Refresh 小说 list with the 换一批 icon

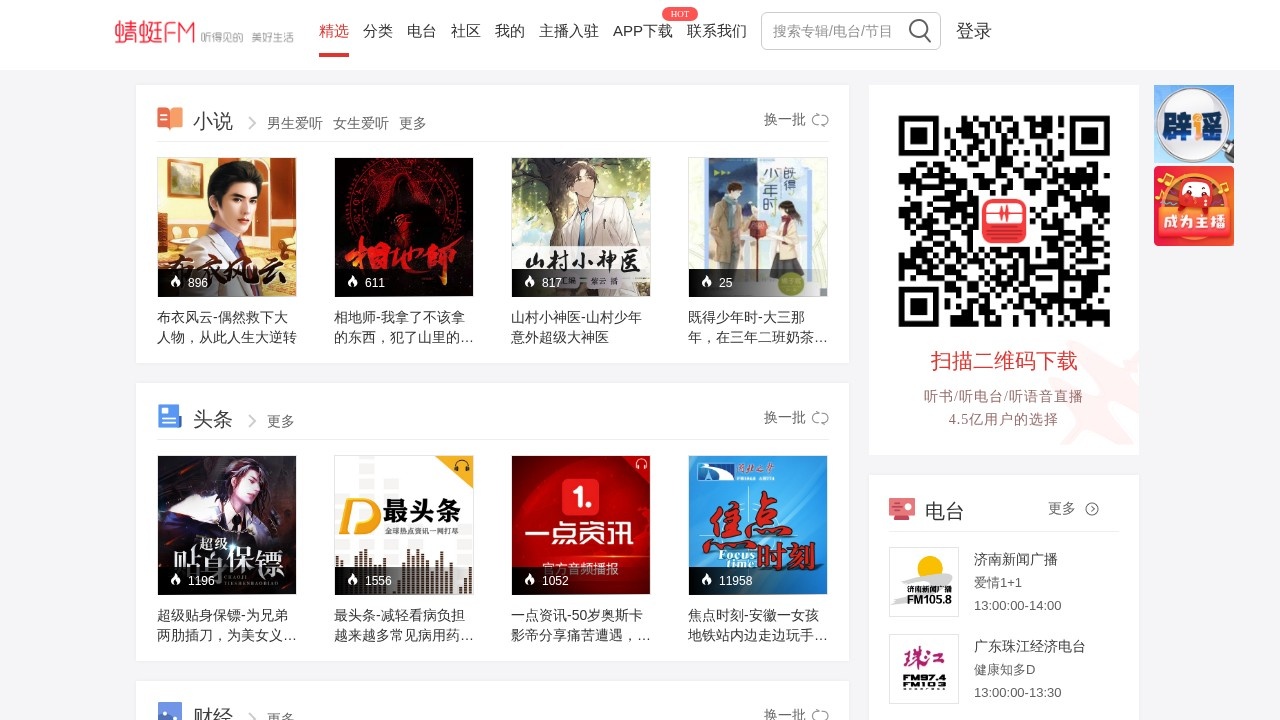[x=820, y=119]
